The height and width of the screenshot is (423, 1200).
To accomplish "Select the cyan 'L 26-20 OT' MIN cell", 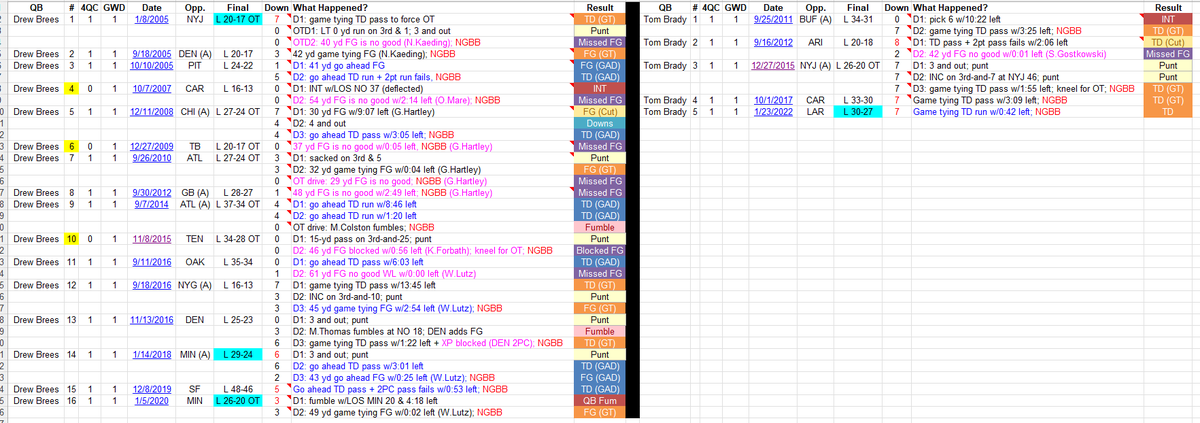I will point(237,400).
